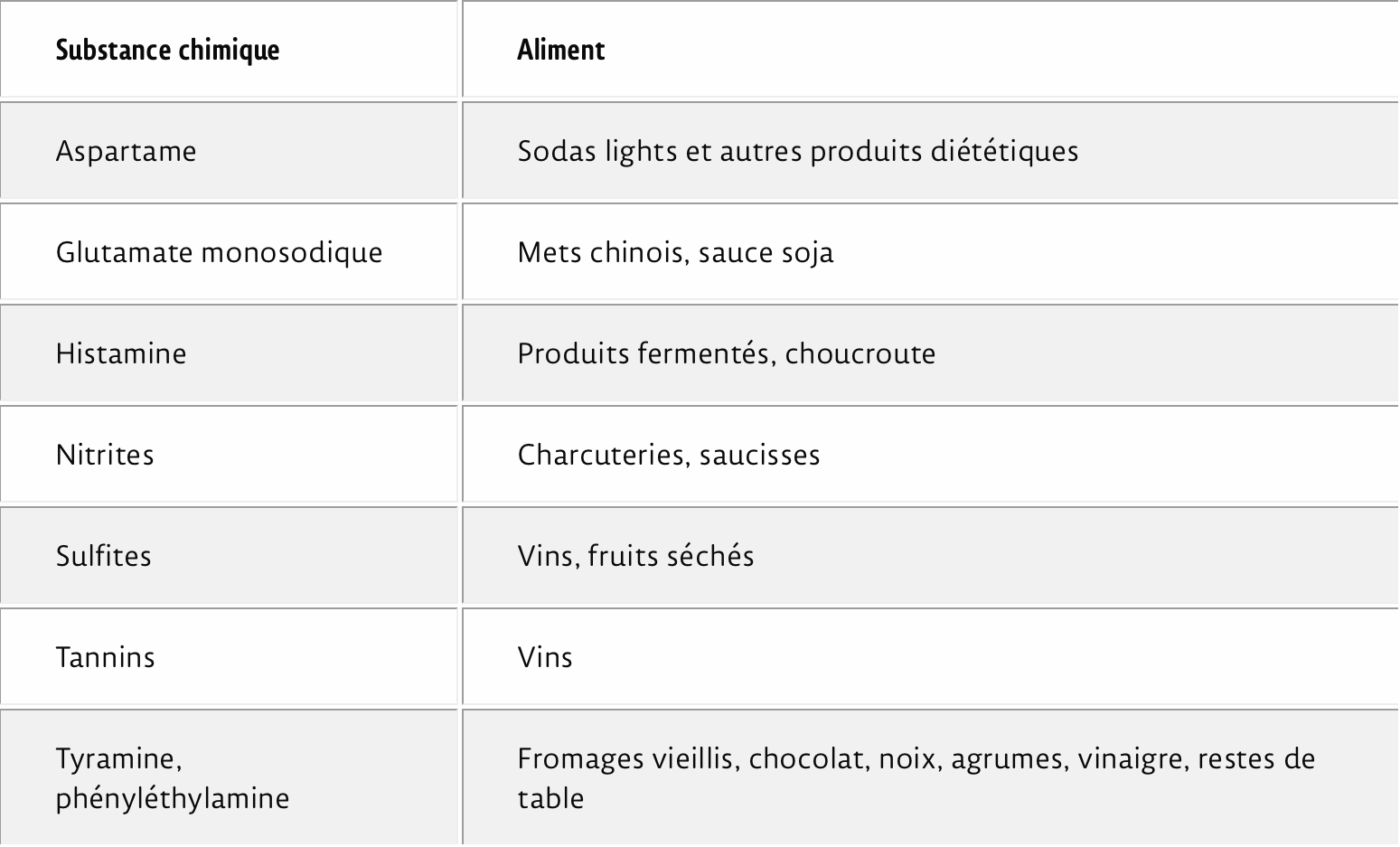
Task: Select the 'Tyramine, phényléthylamine' cell
Action: coord(230,777)
